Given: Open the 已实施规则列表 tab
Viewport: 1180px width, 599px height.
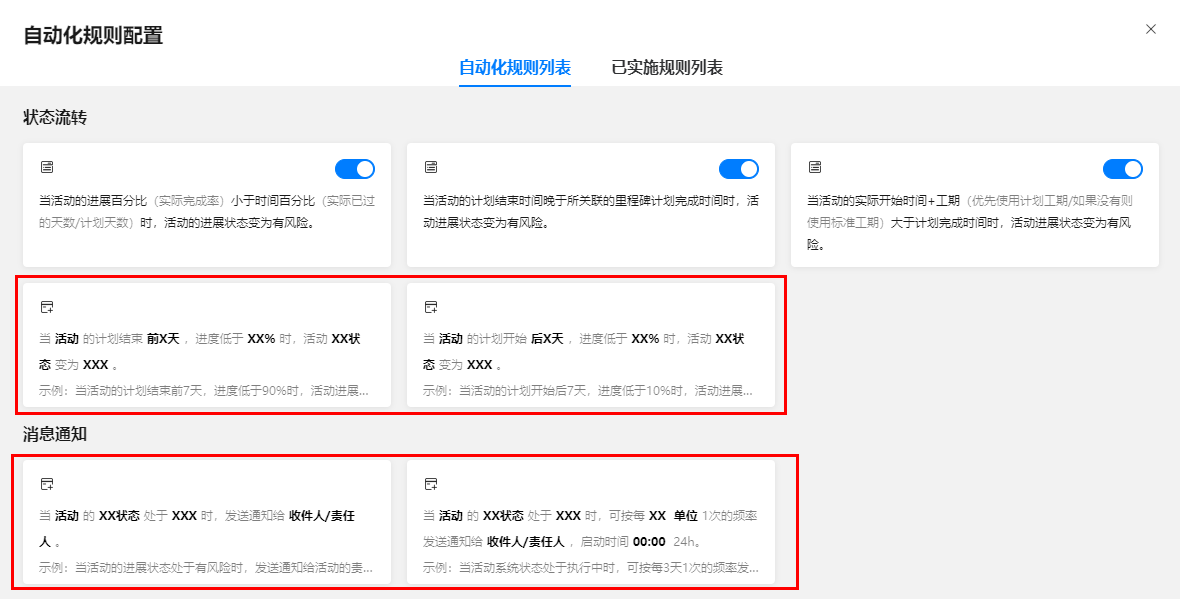Looking at the screenshot, I should point(667,68).
